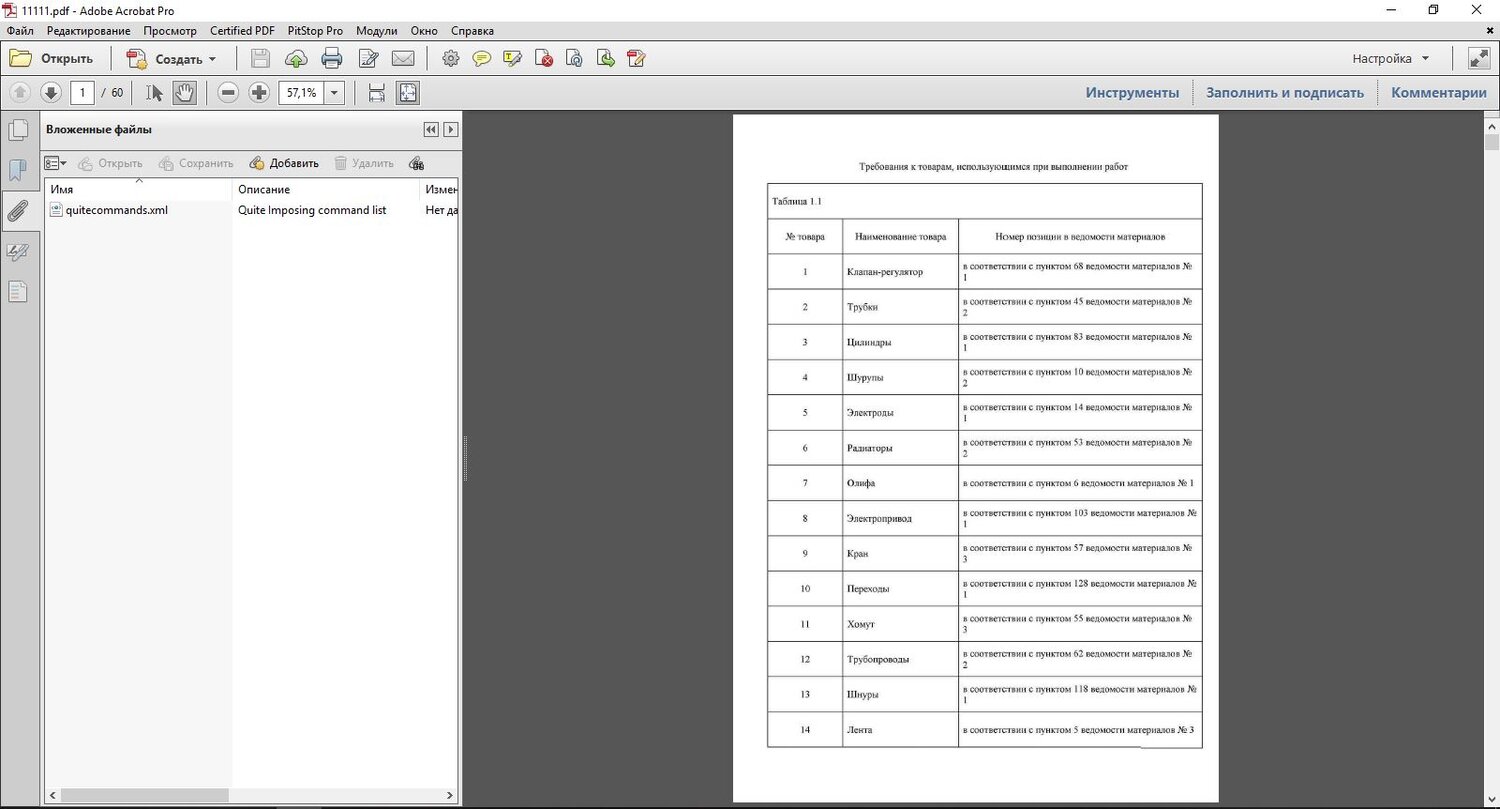This screenshot has height=809, width=1500.
Task: Click the bottom sidebar page icon
Action: tap(18, 292)
